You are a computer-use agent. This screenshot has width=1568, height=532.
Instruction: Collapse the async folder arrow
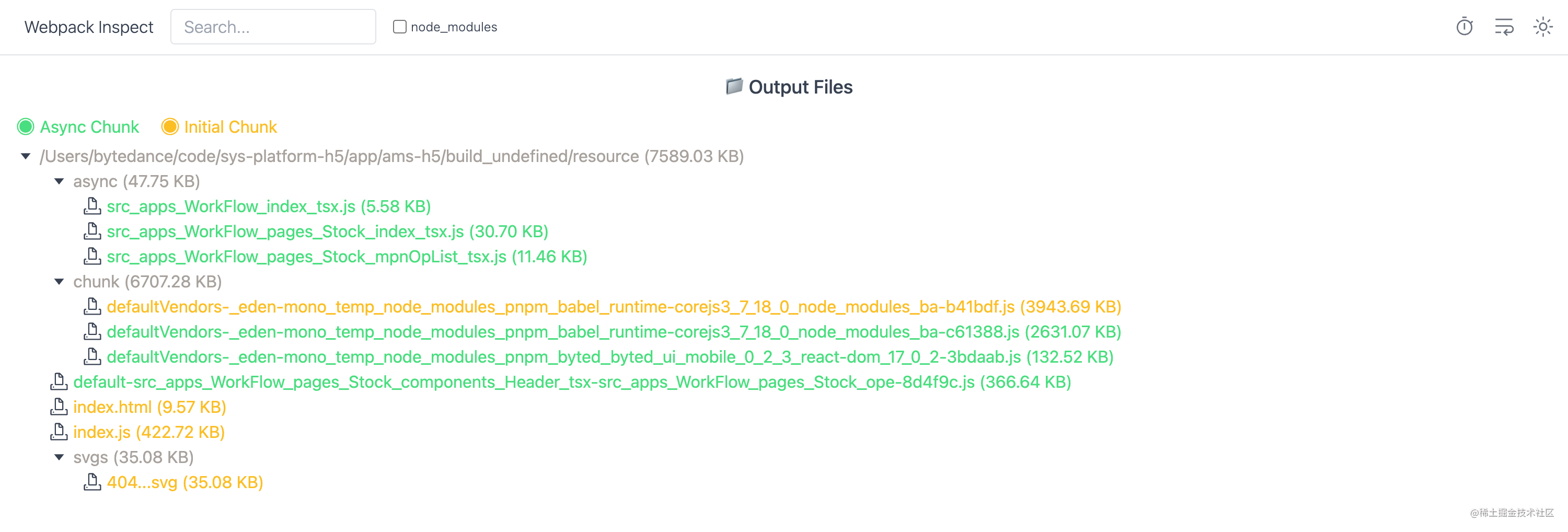pyautogui.click(x=59, y=181)
